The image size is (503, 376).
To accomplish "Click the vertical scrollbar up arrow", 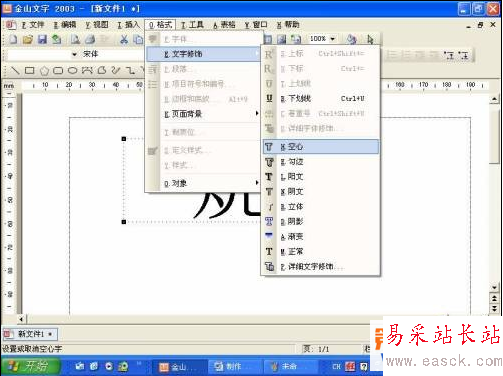I will click(494, 99).
